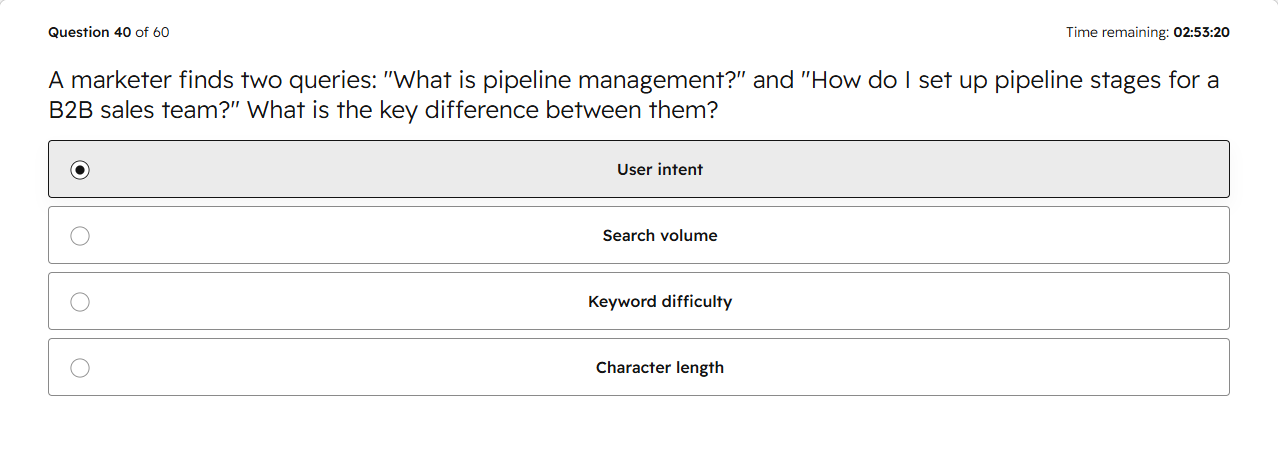Choose the Keyword difficulty radio button
The image size is (1278, 466).
[80, 302]
